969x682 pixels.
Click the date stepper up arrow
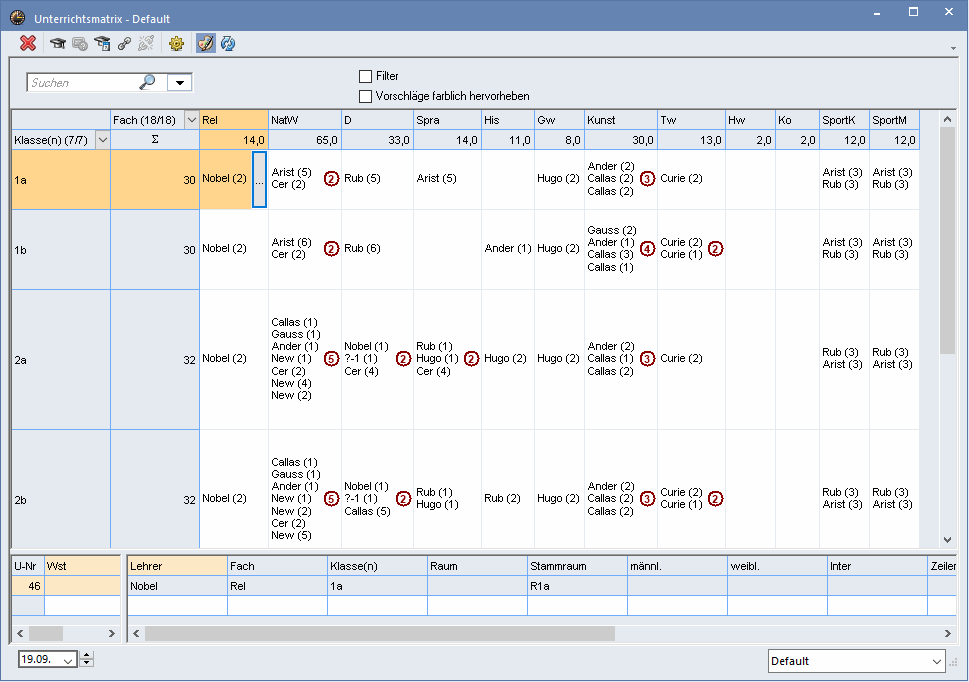click(x=87, y=655)
